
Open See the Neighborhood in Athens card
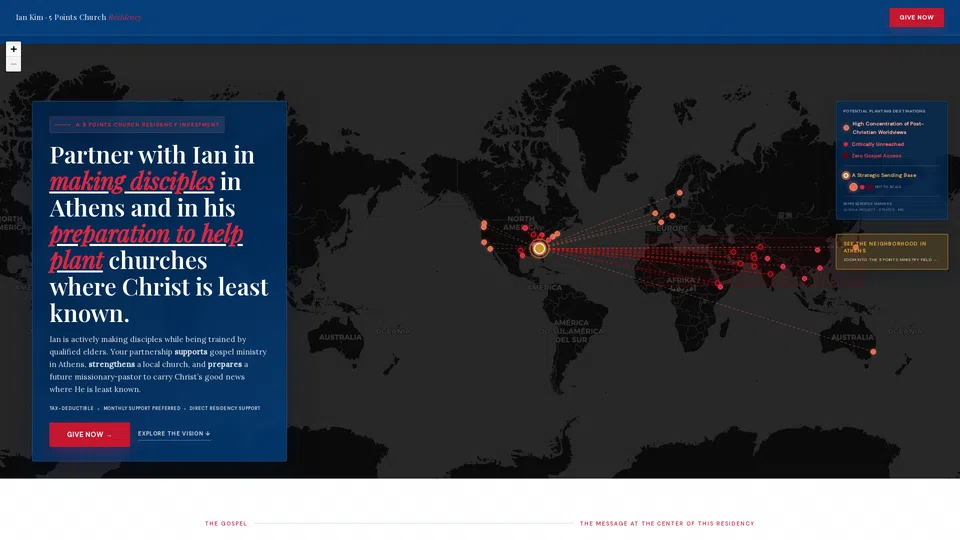tap(891, 252)
